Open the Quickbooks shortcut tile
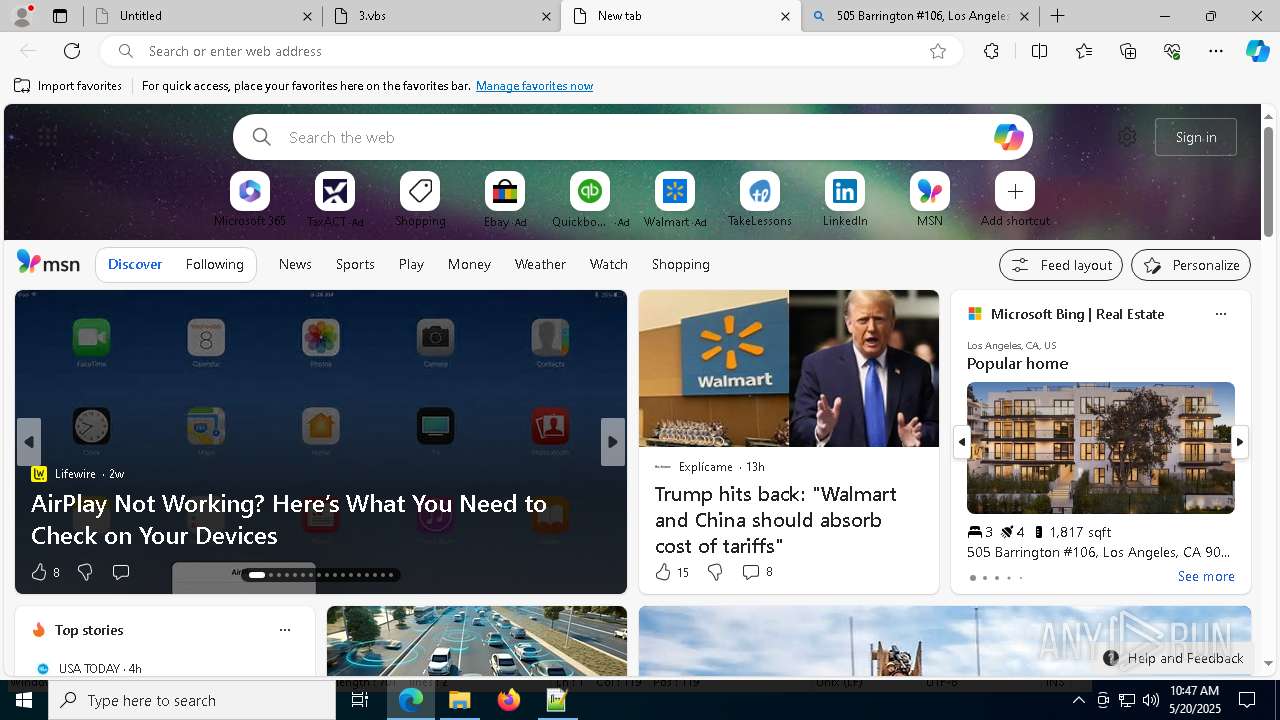 click(590, 191)
